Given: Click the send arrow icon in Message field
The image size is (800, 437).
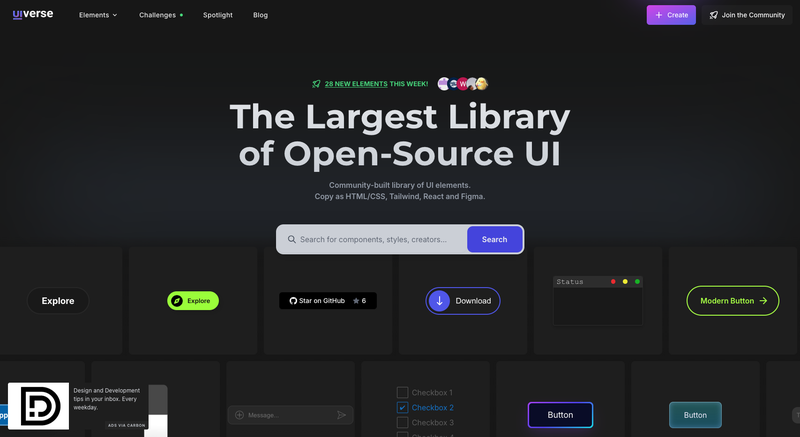Looking at the screenshot, I should point(341,415).
